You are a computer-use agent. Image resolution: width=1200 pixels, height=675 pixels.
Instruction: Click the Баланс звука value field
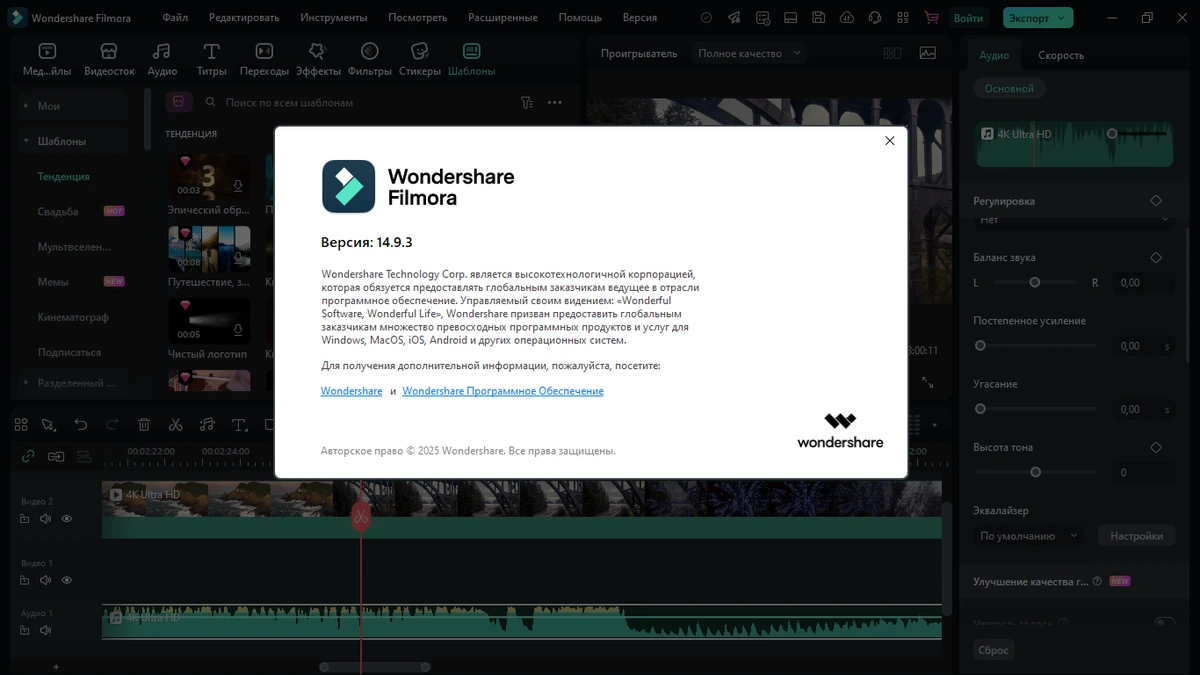pyautogui.click(x=1144, y=283)
